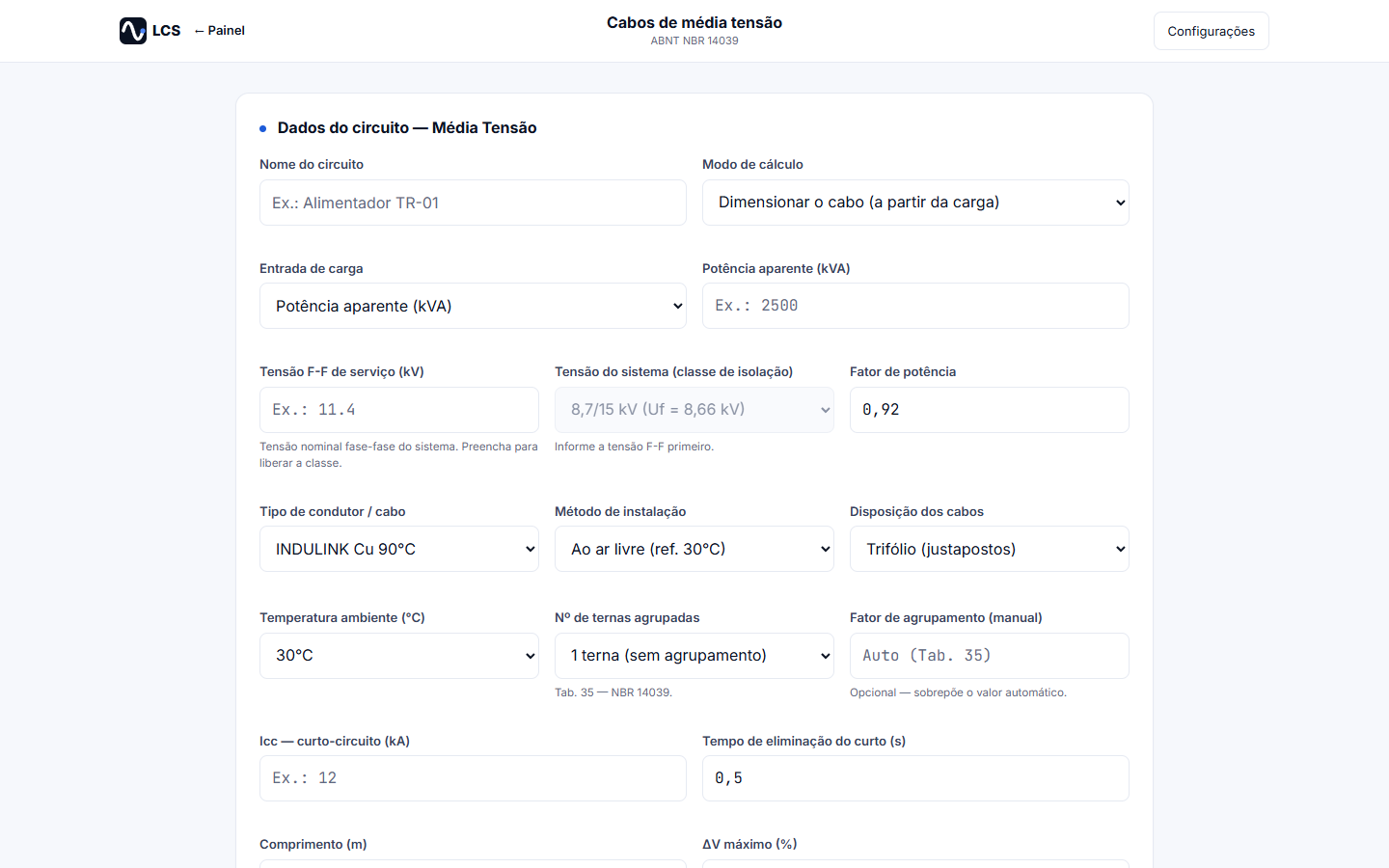Viewport: 1389px width, 868px height.
Task: Edit the Fator de potência field
Action: [990, 410]
